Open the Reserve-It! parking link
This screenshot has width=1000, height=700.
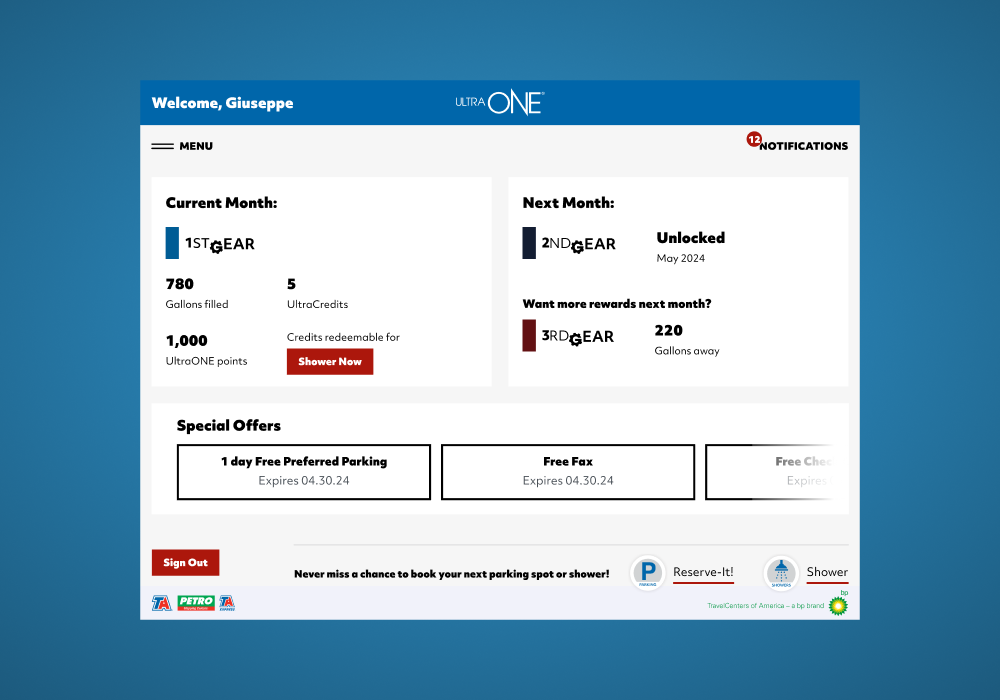[703, 572]
